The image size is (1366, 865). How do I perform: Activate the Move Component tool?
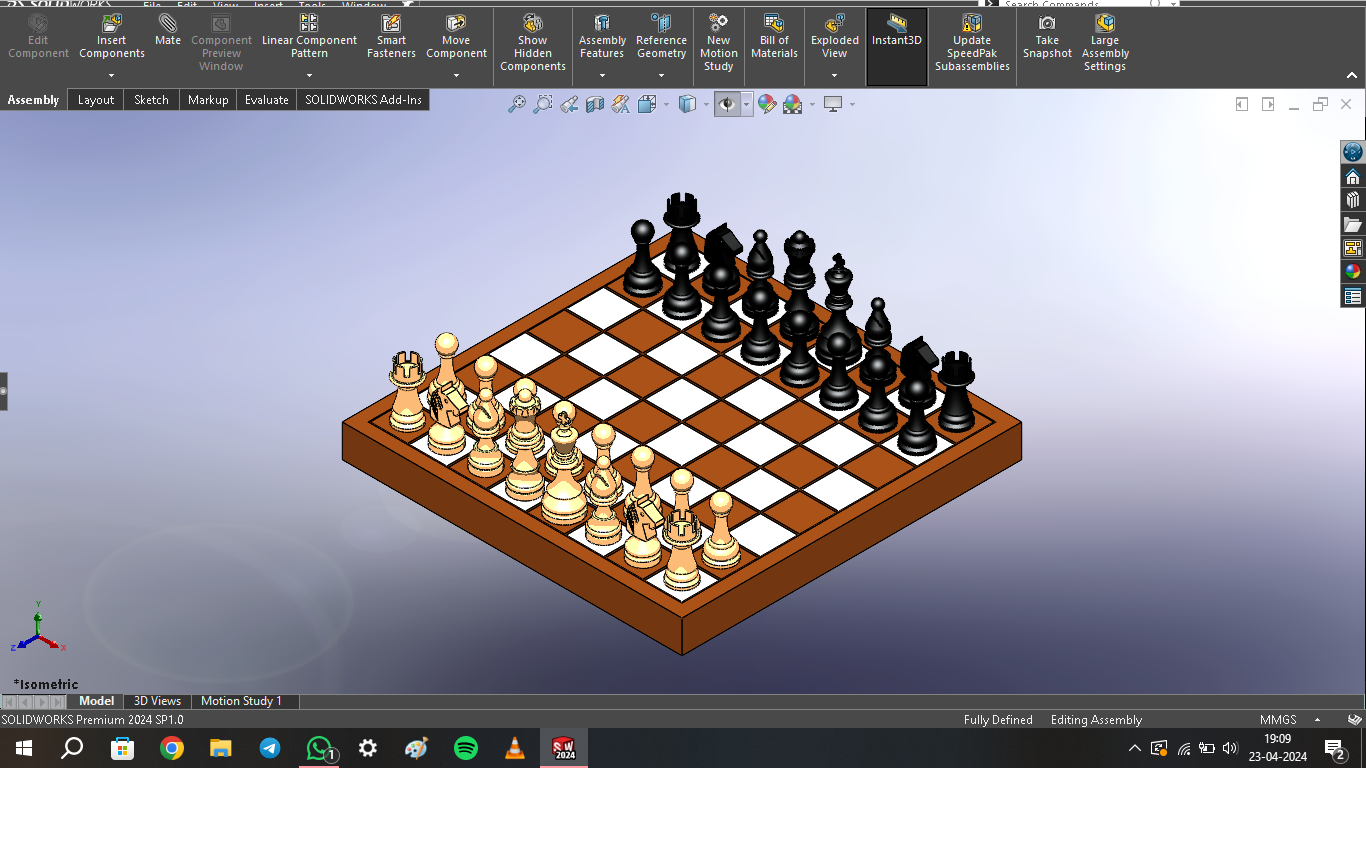click(x=456, y=40)
